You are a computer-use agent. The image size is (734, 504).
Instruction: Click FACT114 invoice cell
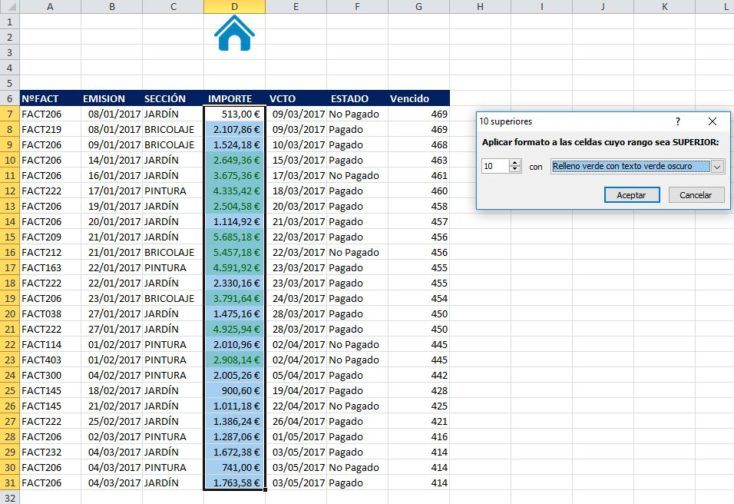tap(50, 344)
